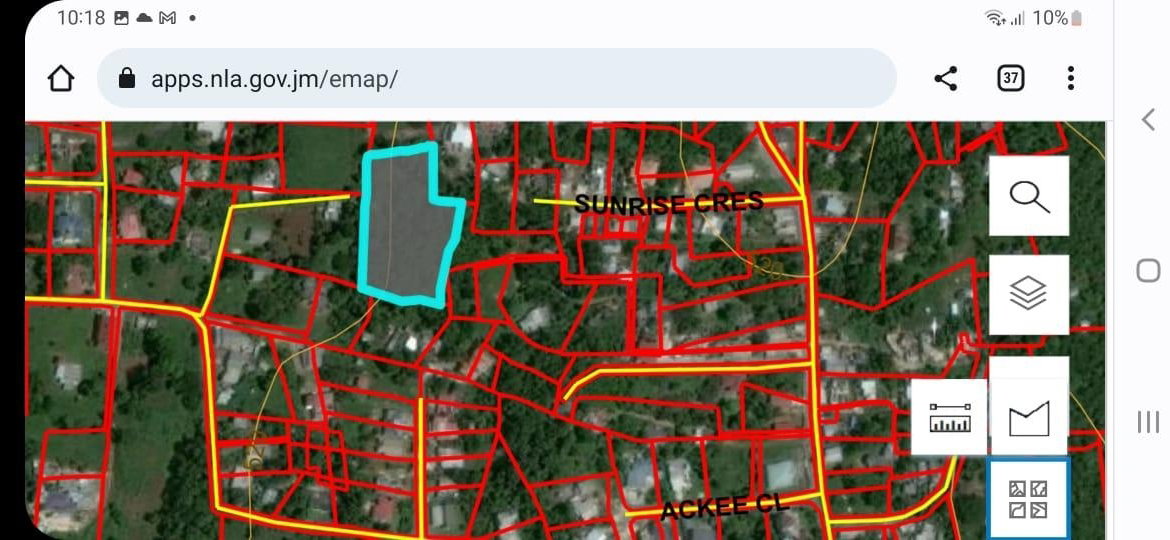
Task: Select the ruler distance measurement tool
Action: [x=950, y=418]
